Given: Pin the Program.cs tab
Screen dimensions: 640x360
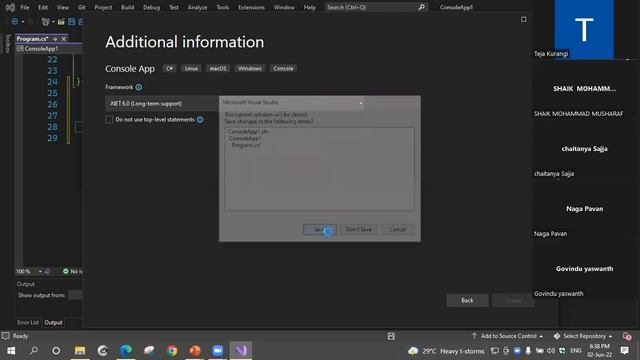Looking at the screenshot, I should [x=55, y=39].
